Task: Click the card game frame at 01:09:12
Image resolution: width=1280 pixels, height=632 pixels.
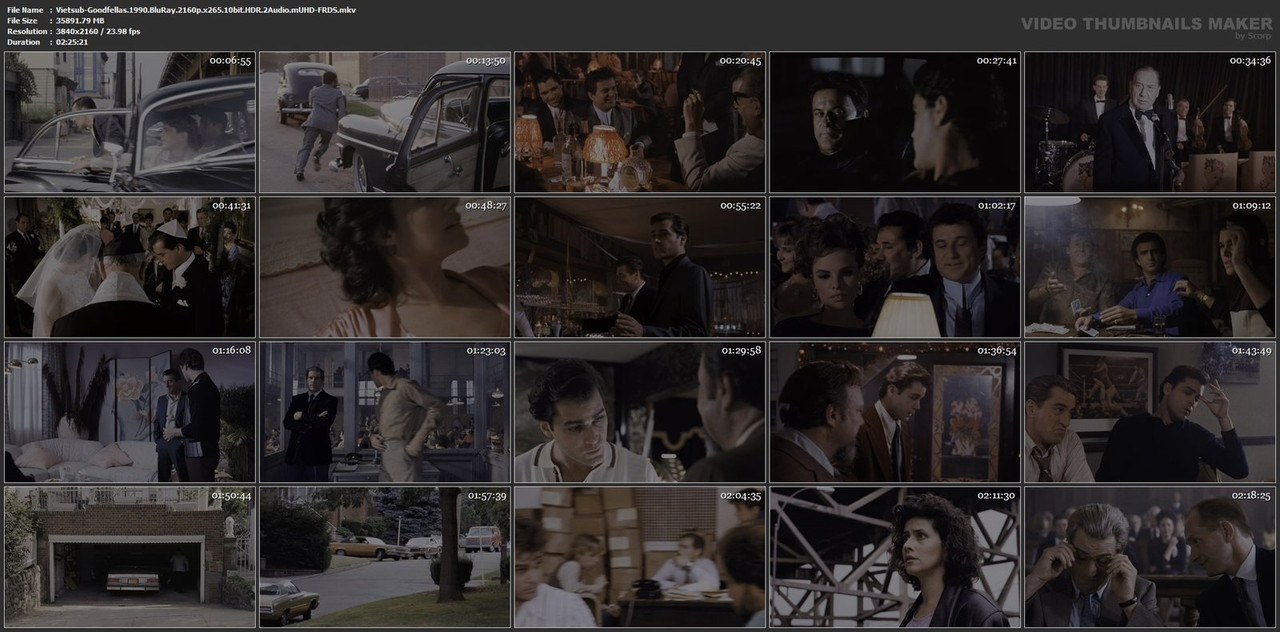Action: (1150, 267)
